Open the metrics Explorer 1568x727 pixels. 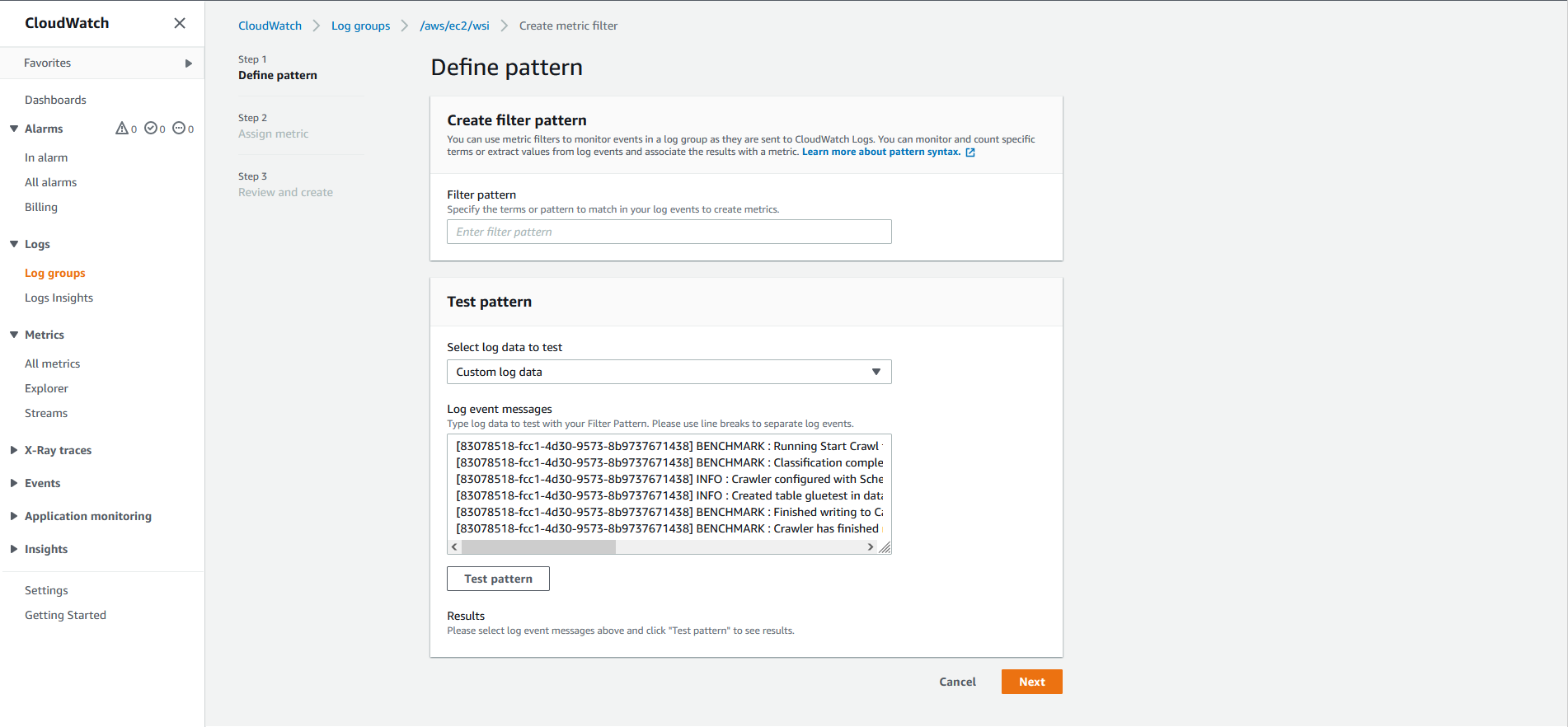(x=46, y=388)
